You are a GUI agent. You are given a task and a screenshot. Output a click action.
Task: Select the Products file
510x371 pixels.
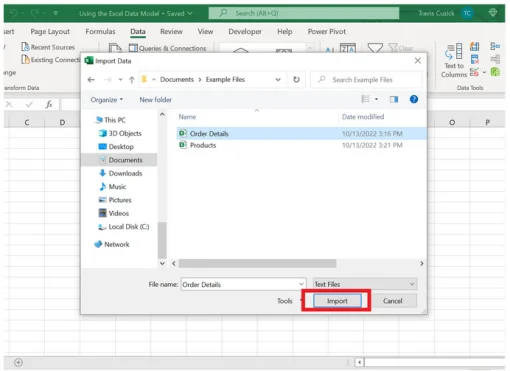pos(301,145)
